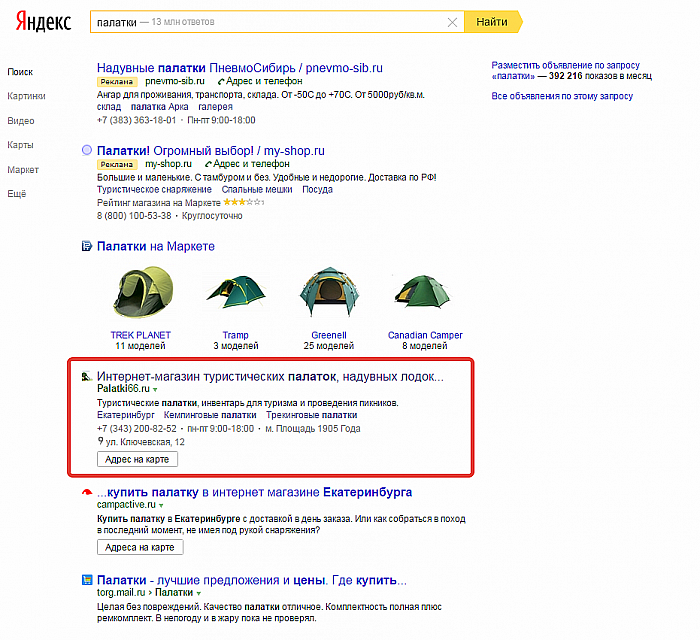Viewport: 700px width, 640px height.
Task: Click the м. Площадь 1905 Года text
Action: 312,428
